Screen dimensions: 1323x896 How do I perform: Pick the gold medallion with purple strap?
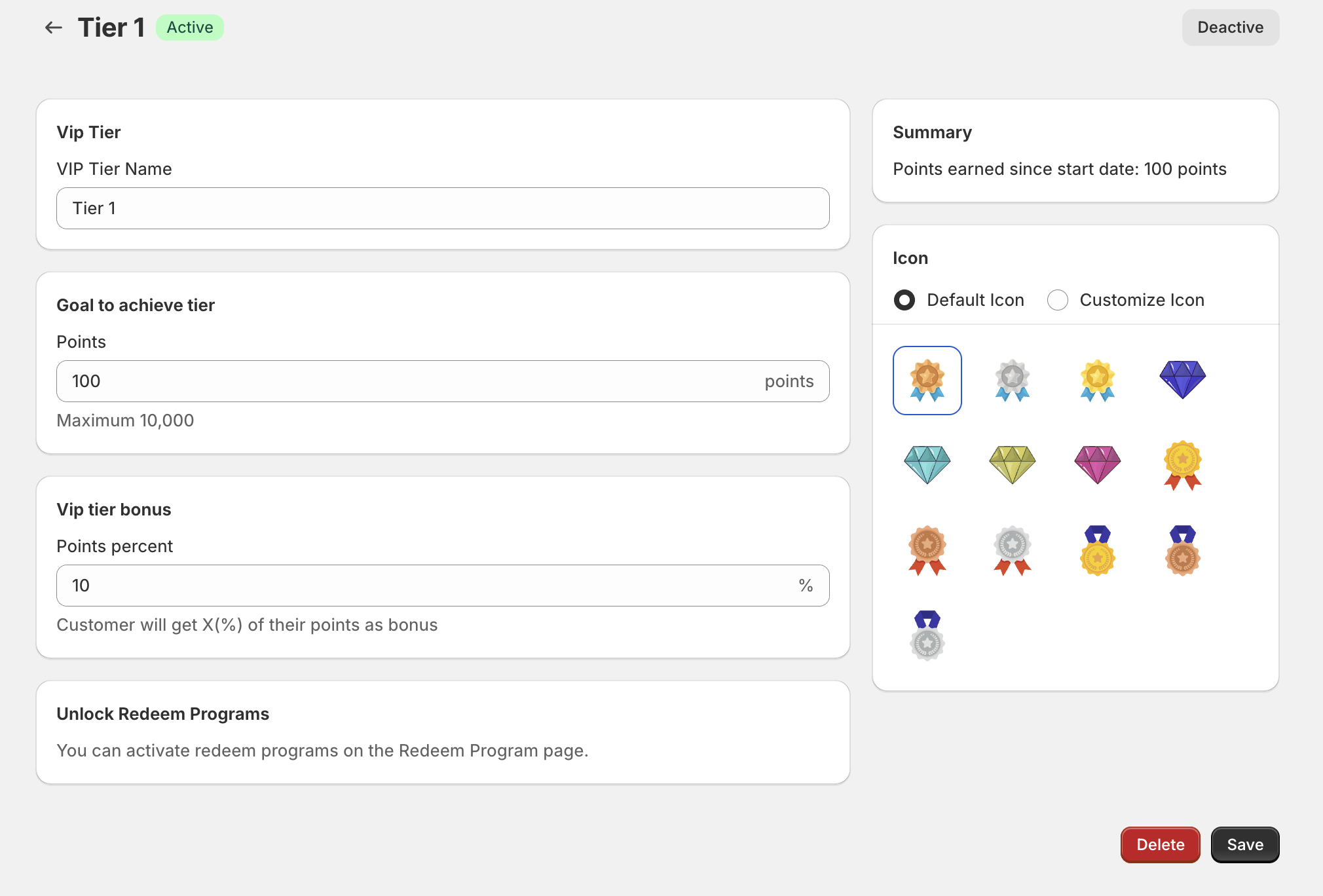[1098, 551]
